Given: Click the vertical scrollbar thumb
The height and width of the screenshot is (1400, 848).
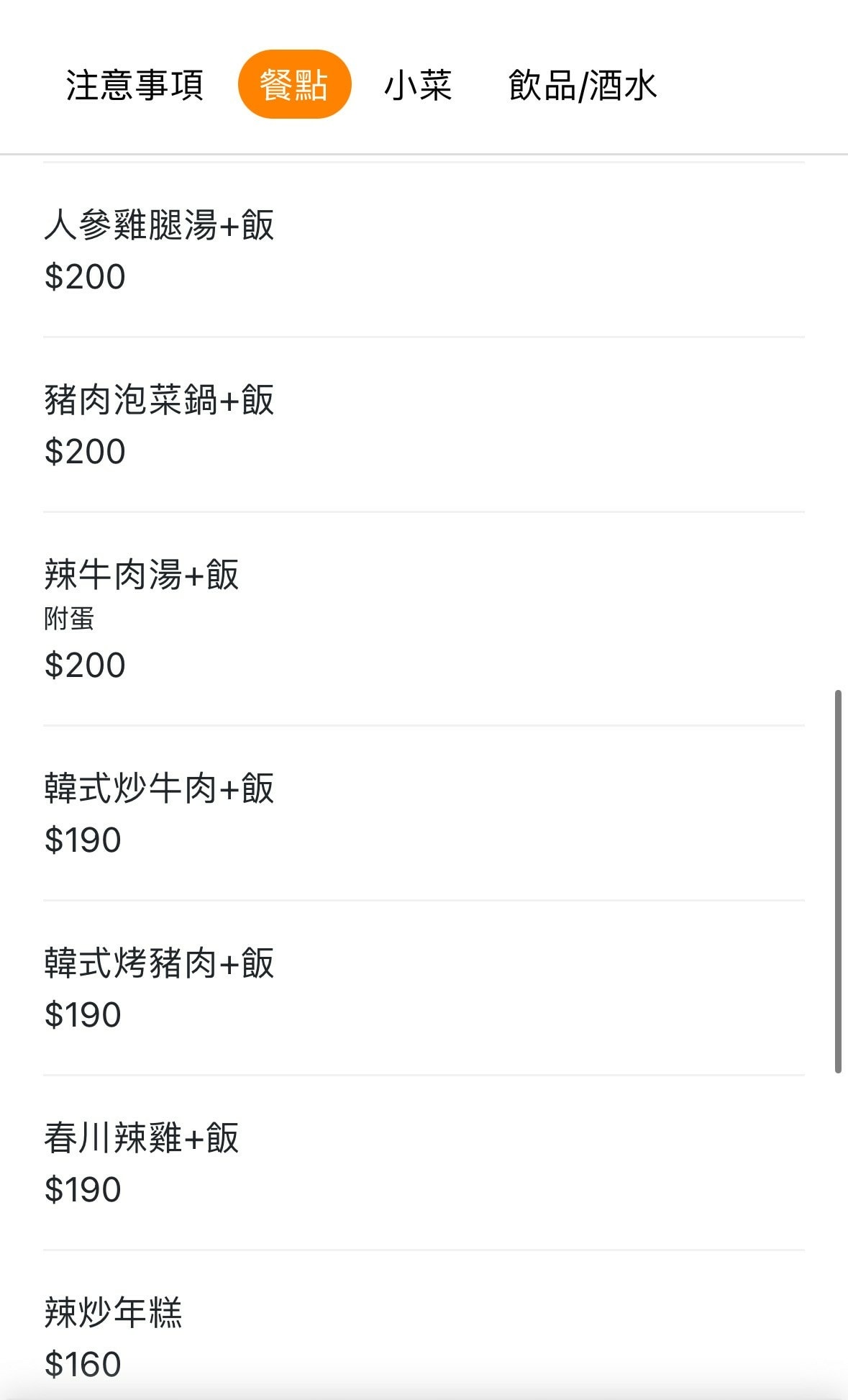Looking at the screenshot, I should coord(838,881).
